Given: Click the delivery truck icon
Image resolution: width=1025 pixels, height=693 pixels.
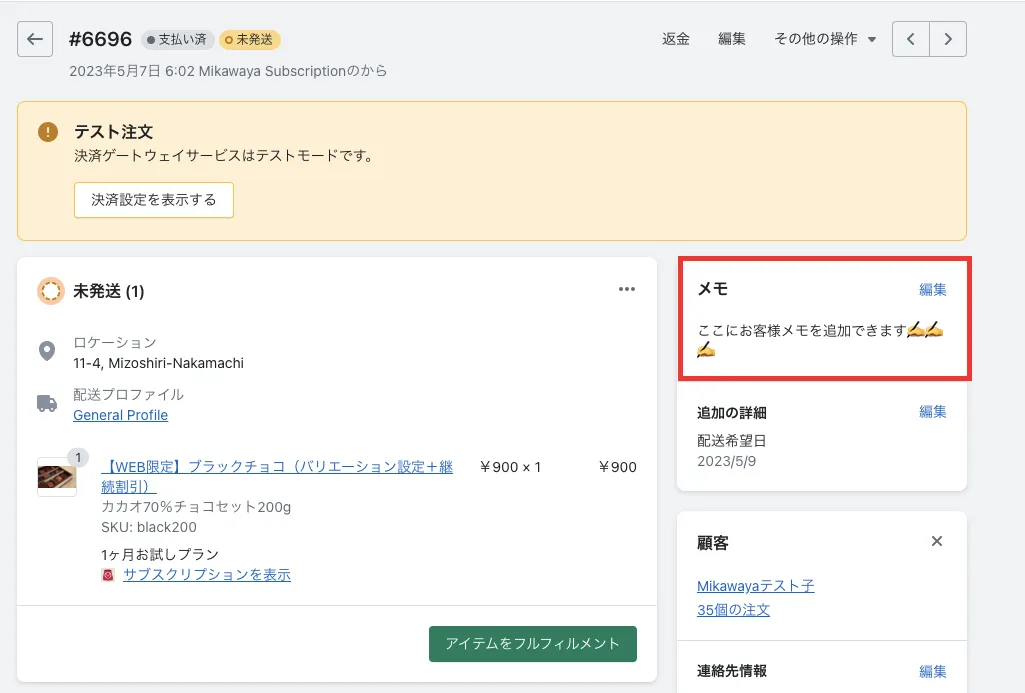Looking at the screenshot, I should click(x=47, y=403).
